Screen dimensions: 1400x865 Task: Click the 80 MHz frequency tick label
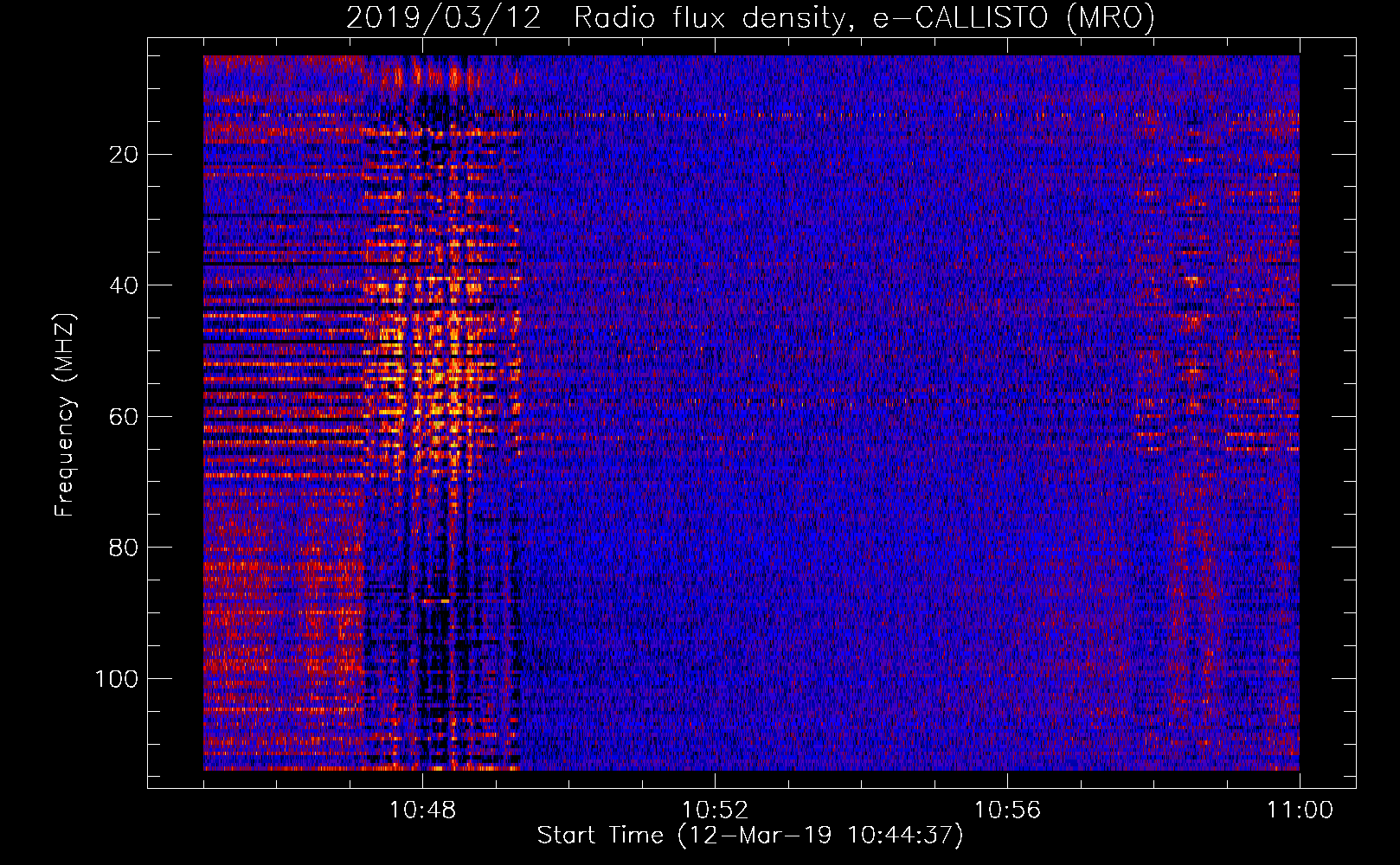pyautogui.click(x=125, y=548)
